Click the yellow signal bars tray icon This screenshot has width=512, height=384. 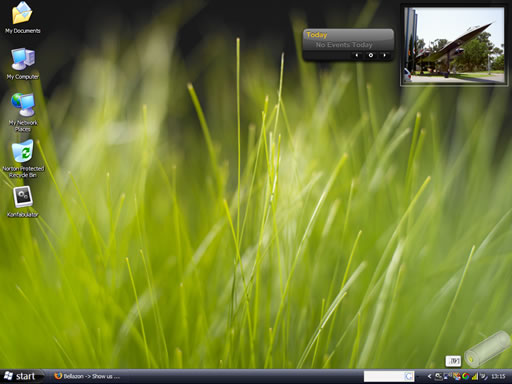tap(476, 376)
